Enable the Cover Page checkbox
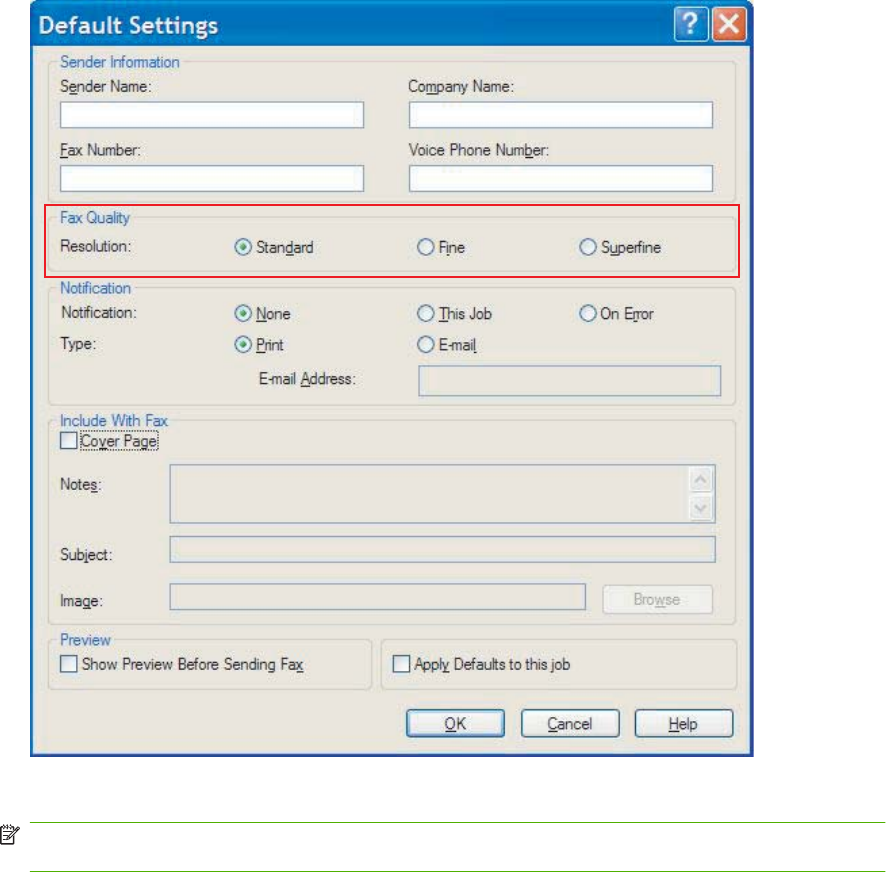Image resolution: width=886 pixels, height=872 pixels. point(68,441)
